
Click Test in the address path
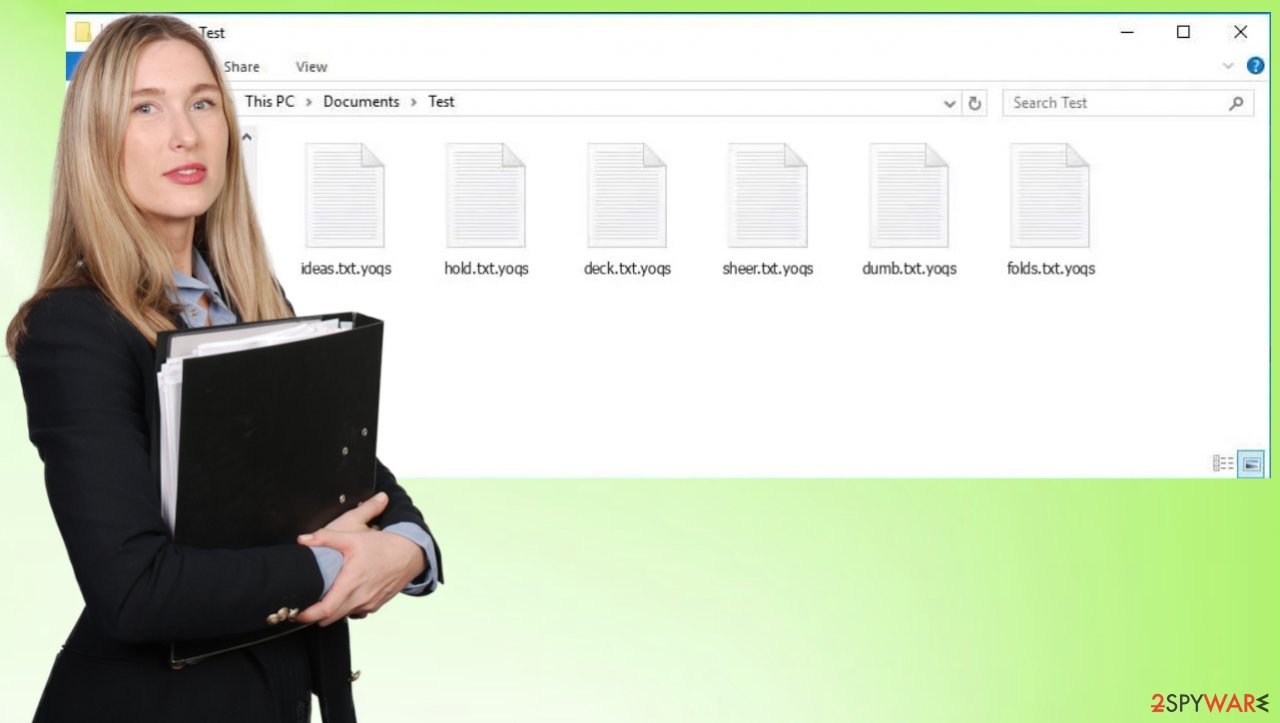tap(441, 101)
